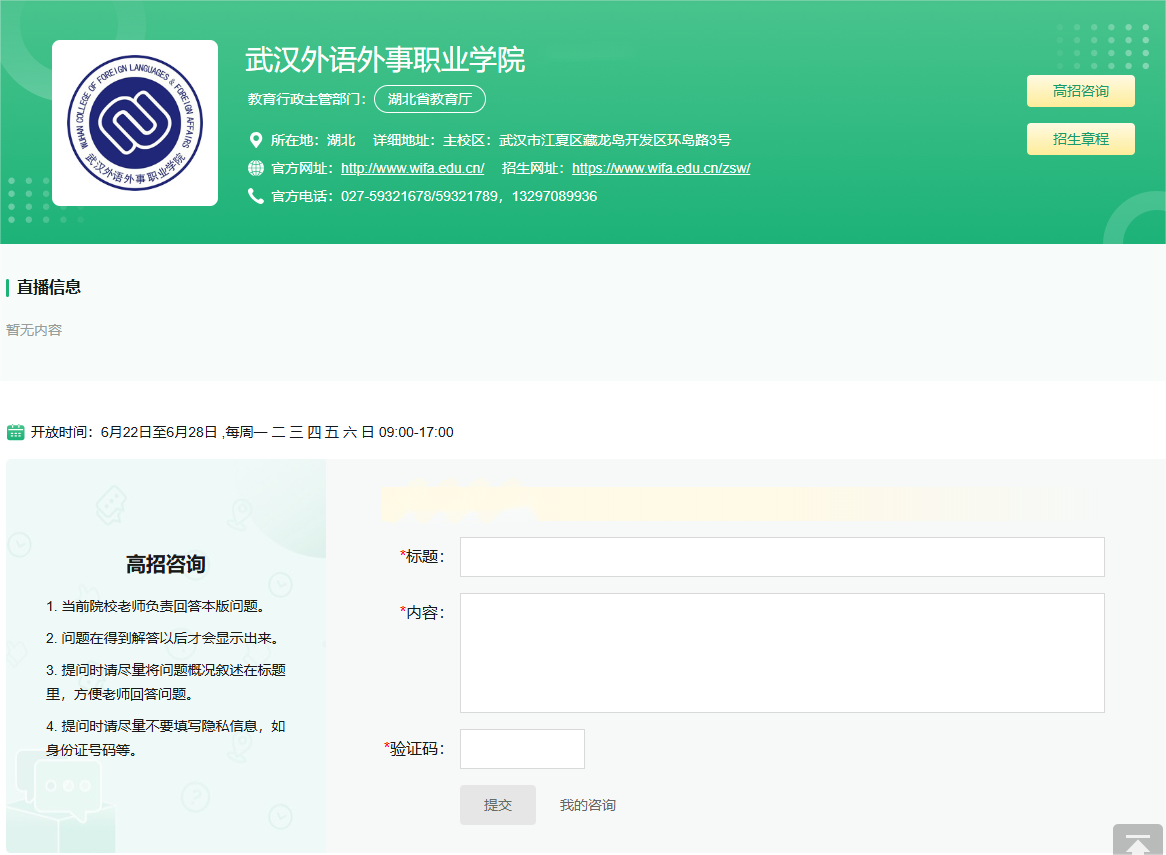This screenshot has height=855, width=1166.
Task: Open admissions site https://www.wifa.edu.cn/zsw/
Action: 660,168
